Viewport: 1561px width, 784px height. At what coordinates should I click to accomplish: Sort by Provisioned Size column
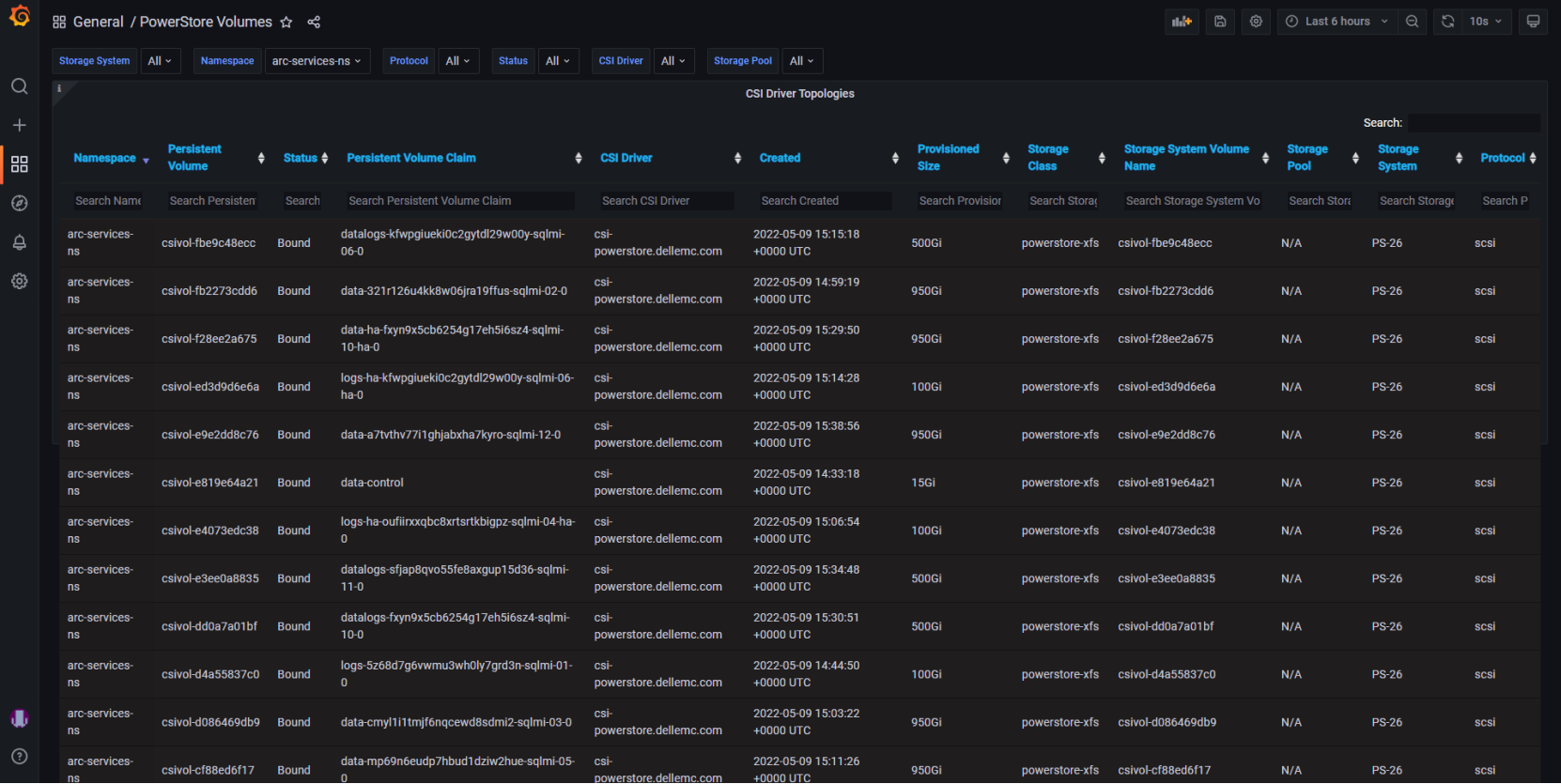tap(948, 158)
